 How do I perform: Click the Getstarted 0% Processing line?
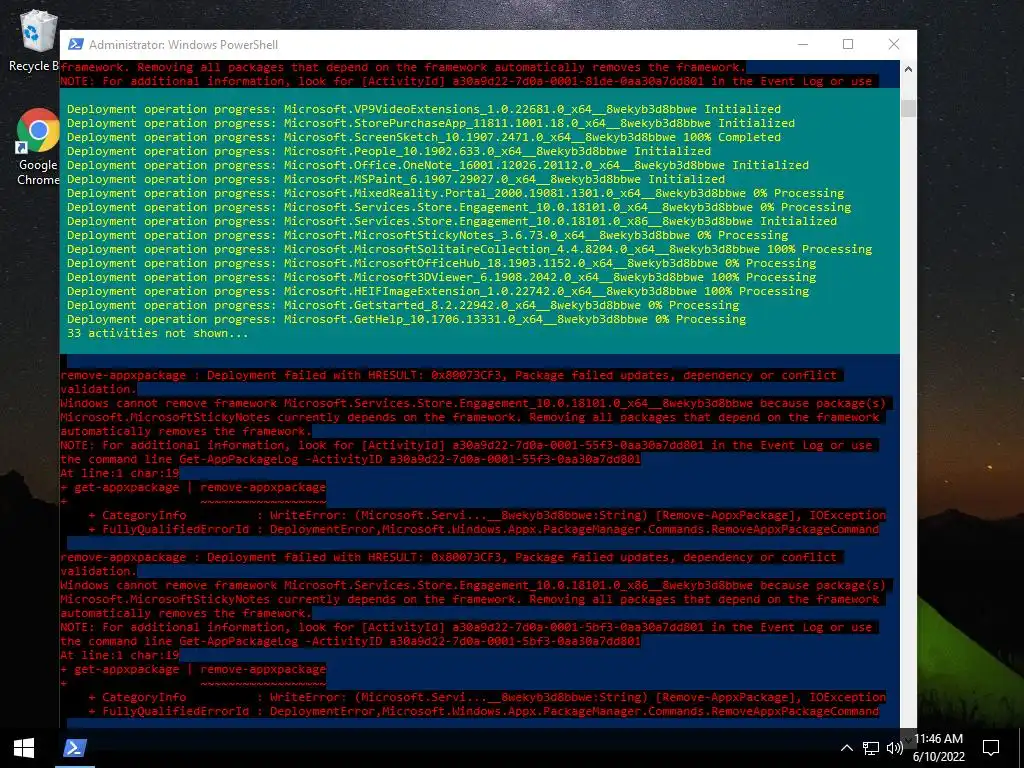(403, 306)
